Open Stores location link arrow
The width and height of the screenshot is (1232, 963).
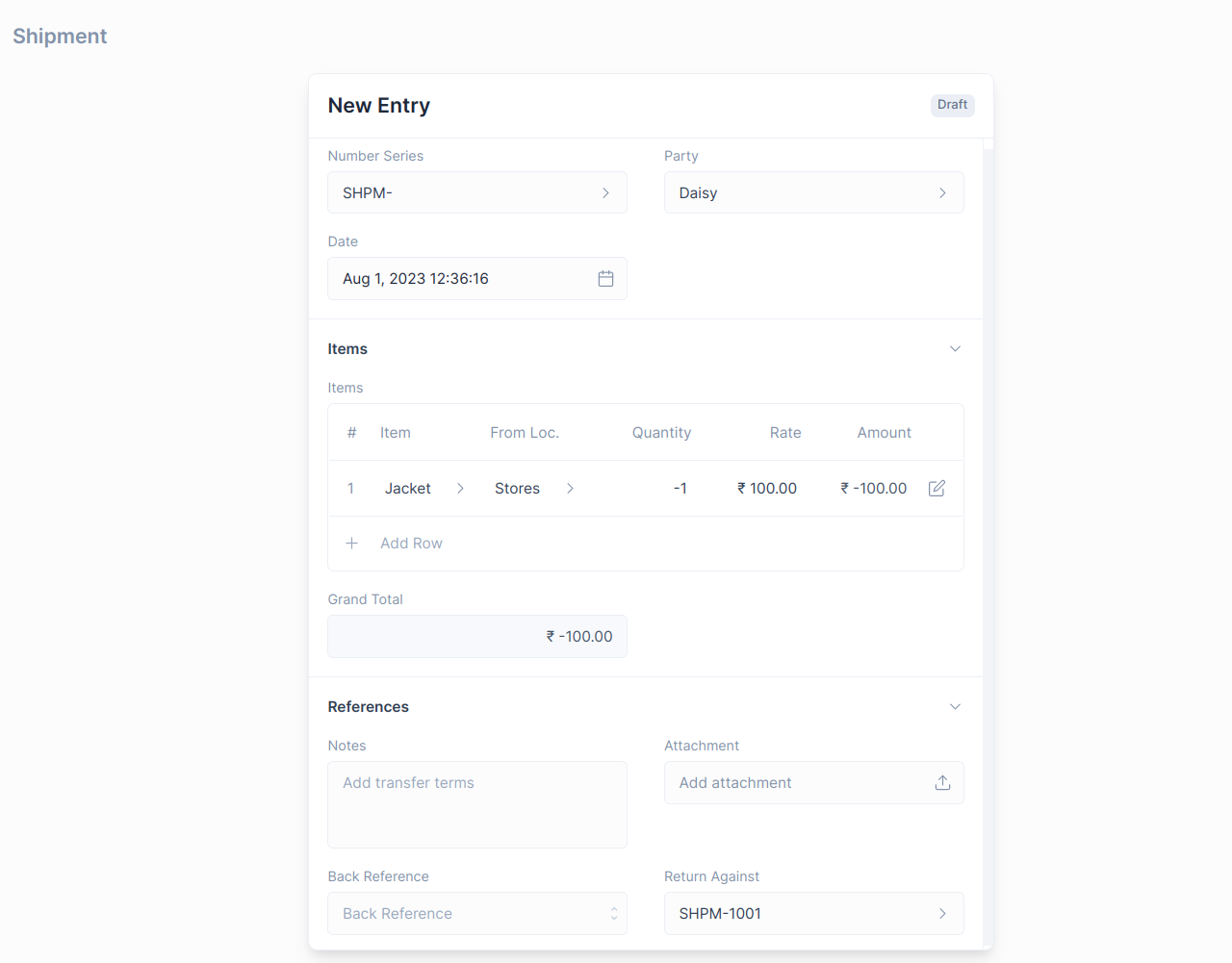point(570,489)
